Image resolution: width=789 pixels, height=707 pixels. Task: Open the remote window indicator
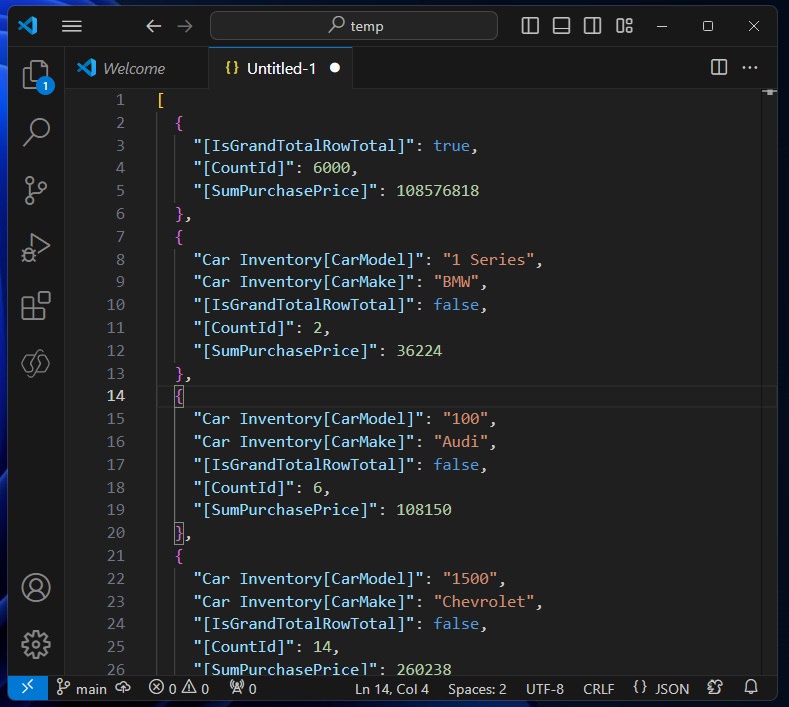[x=28, y=687]
